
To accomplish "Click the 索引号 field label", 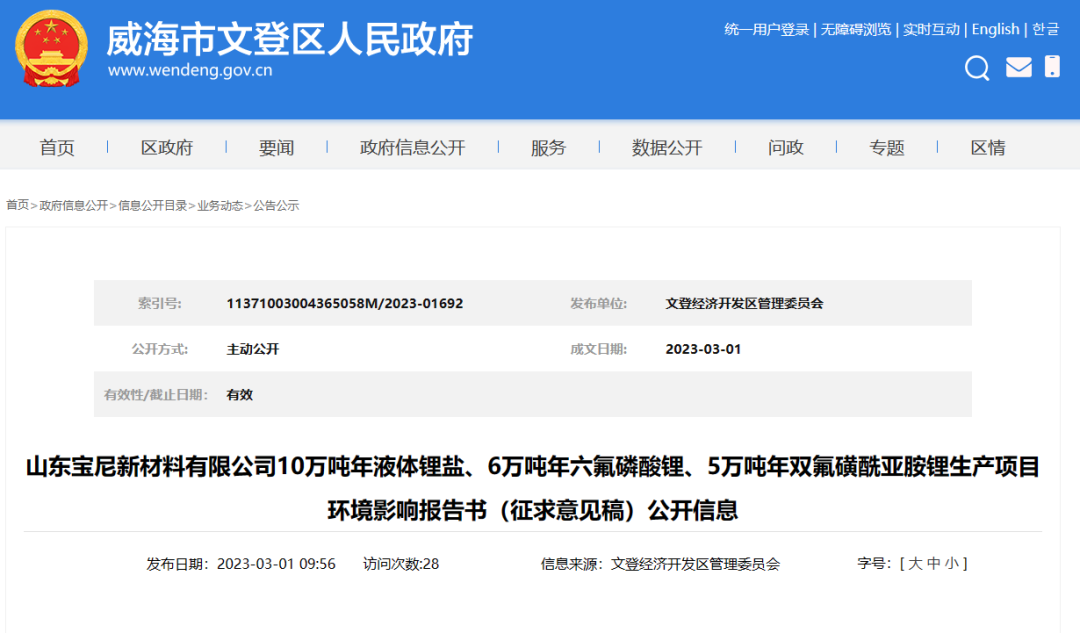I will [x=159, y=303].
